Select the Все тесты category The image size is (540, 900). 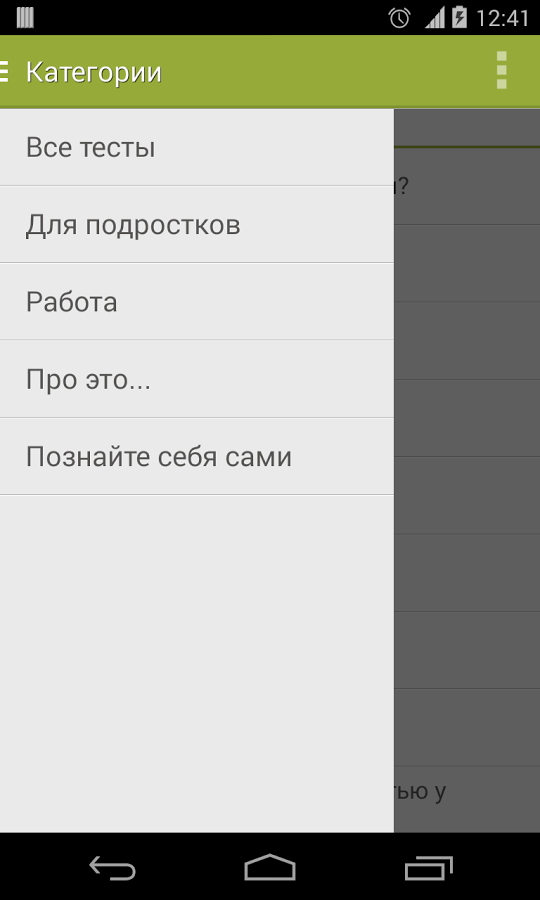coord(197,148)
